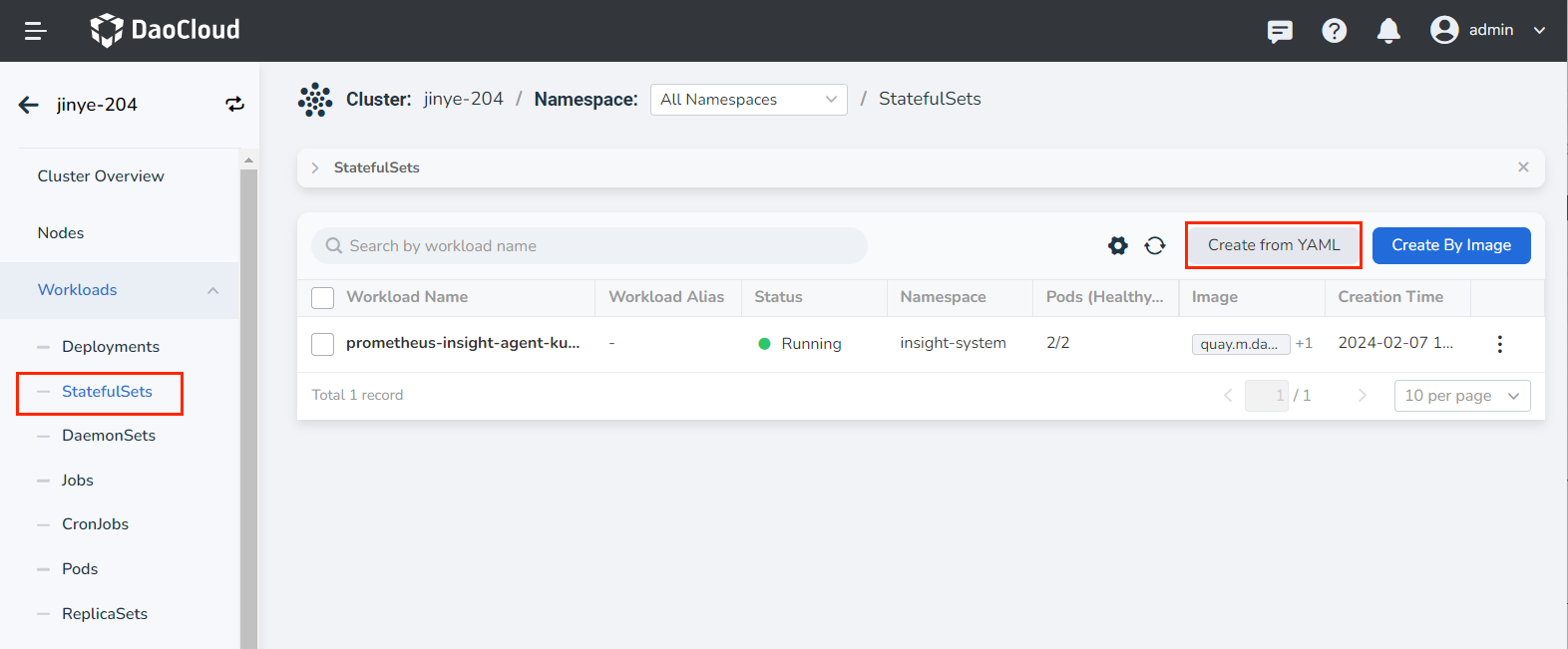Expand the StatefulSets info banner
Viewport: 1568px width, 649px height.
tap(315, 167)
